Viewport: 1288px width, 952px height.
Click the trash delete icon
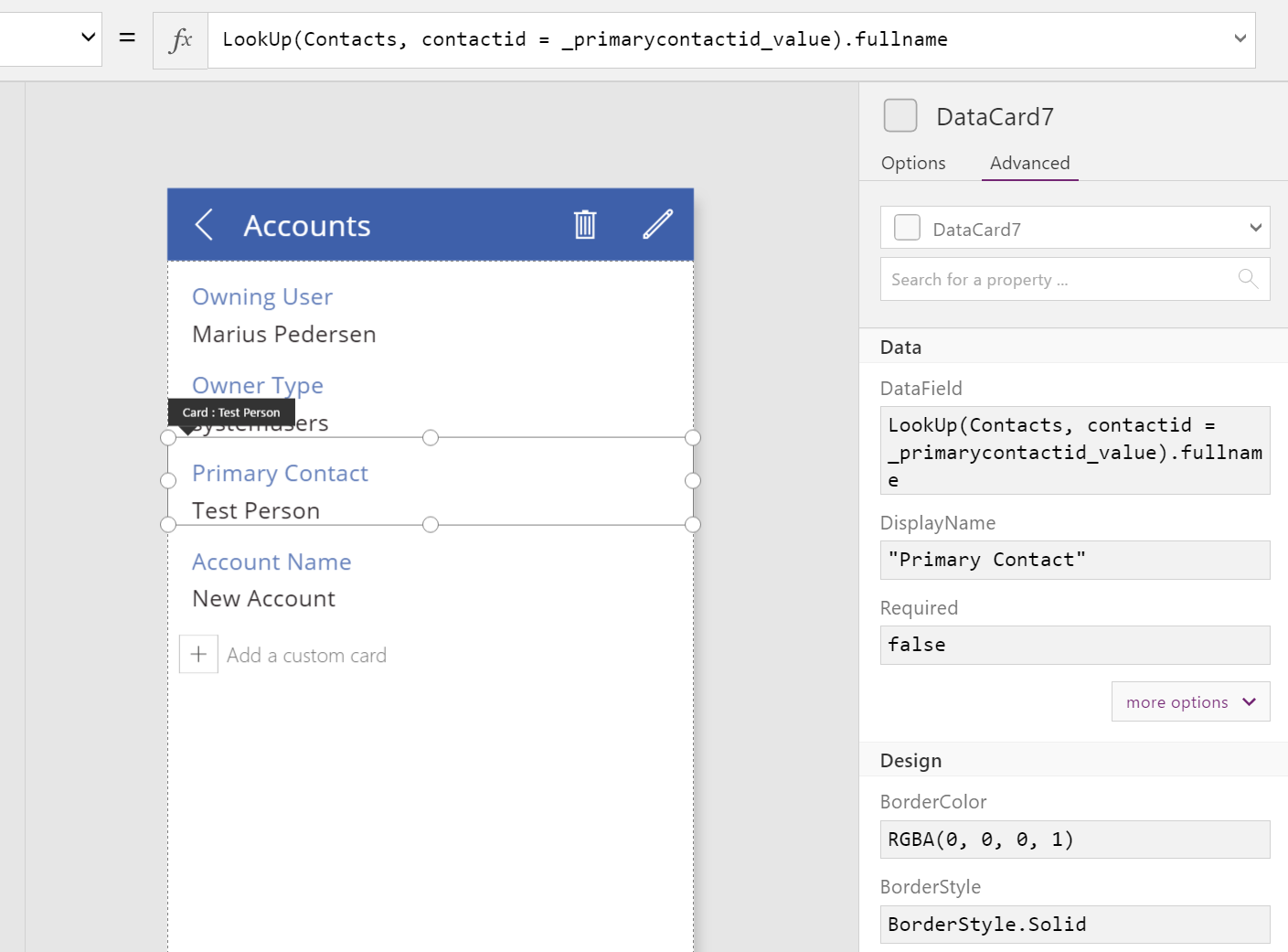[585, 225]
